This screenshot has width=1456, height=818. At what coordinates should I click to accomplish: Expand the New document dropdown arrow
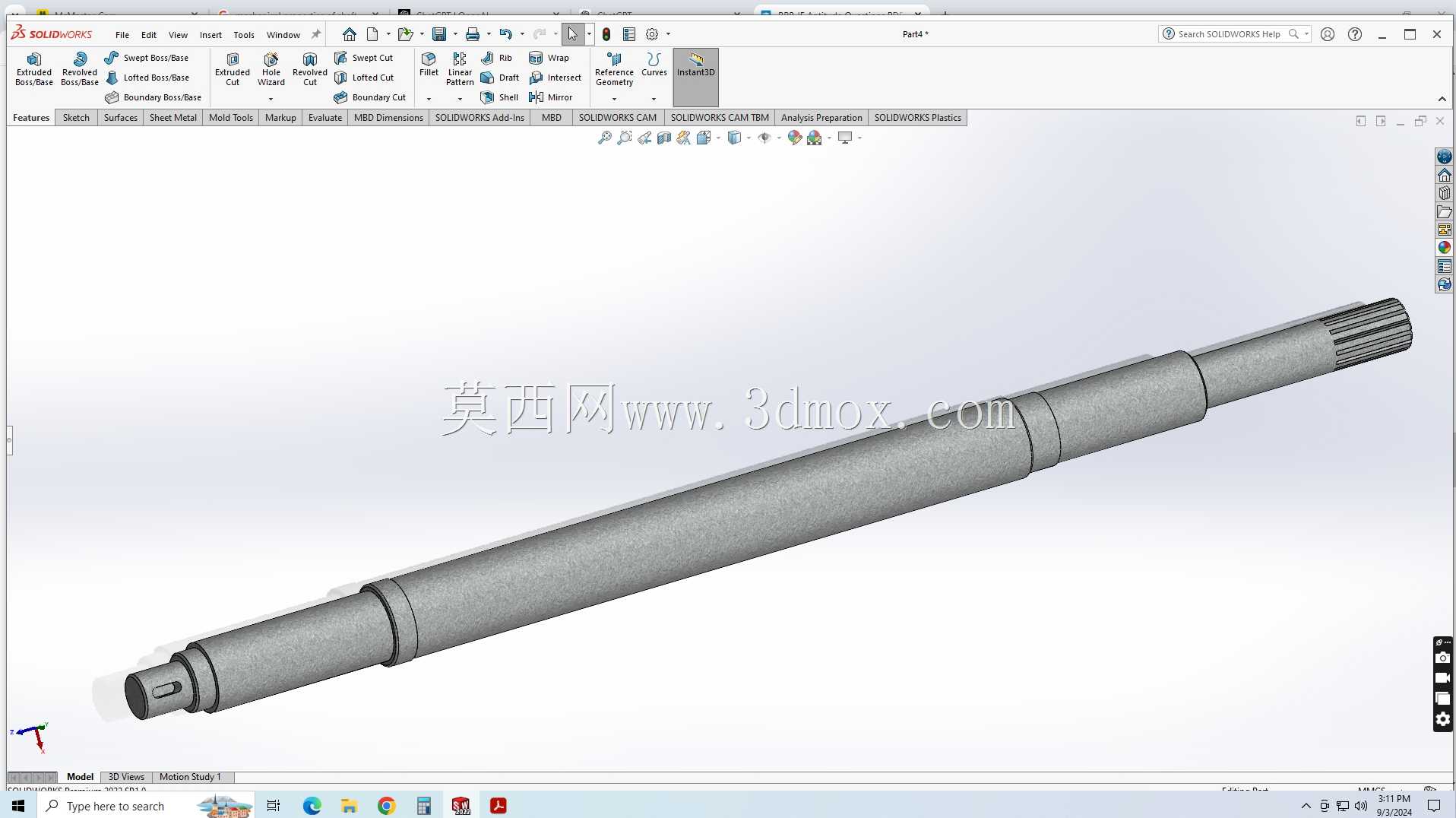click(x=388, y=34)
